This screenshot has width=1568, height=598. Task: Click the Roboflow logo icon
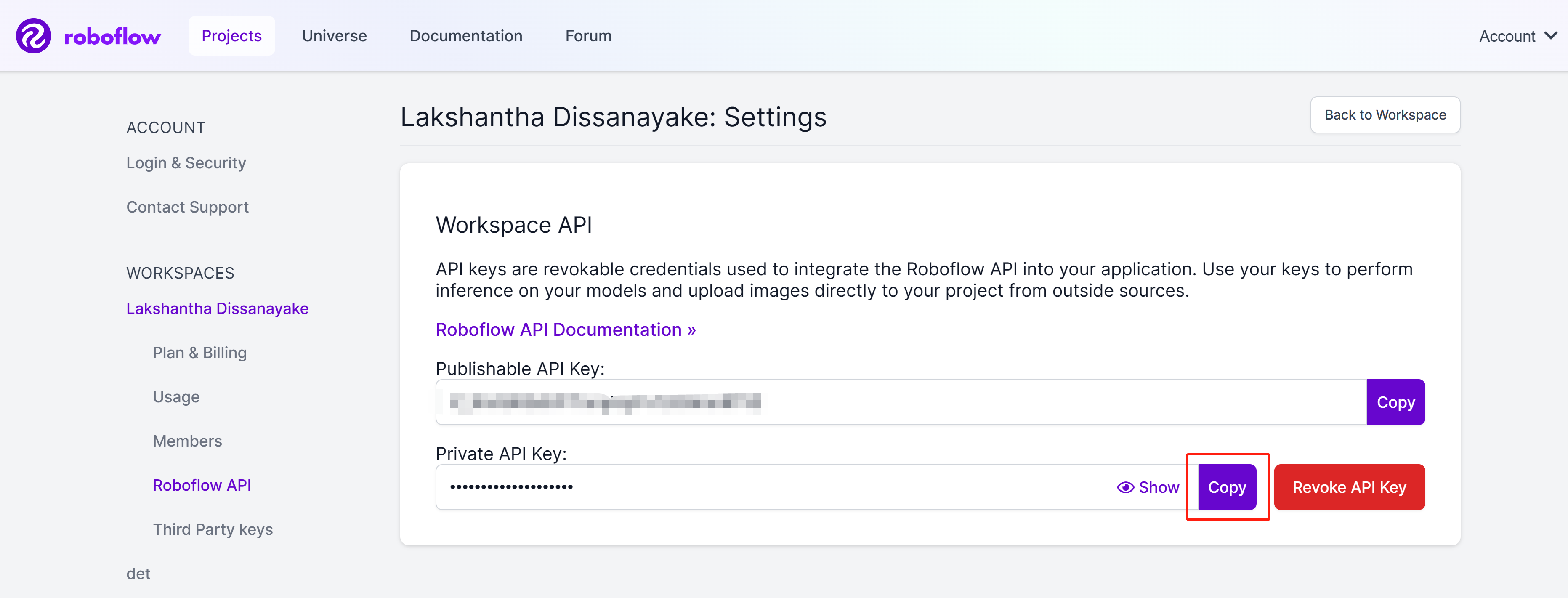pos(34,36)
